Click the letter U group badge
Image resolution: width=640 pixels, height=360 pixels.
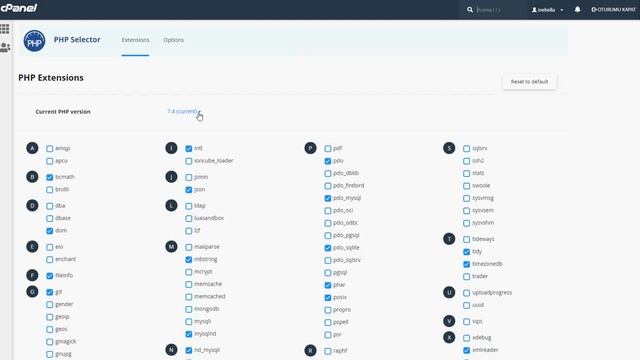pyautogui.click(x=449, y=292)
